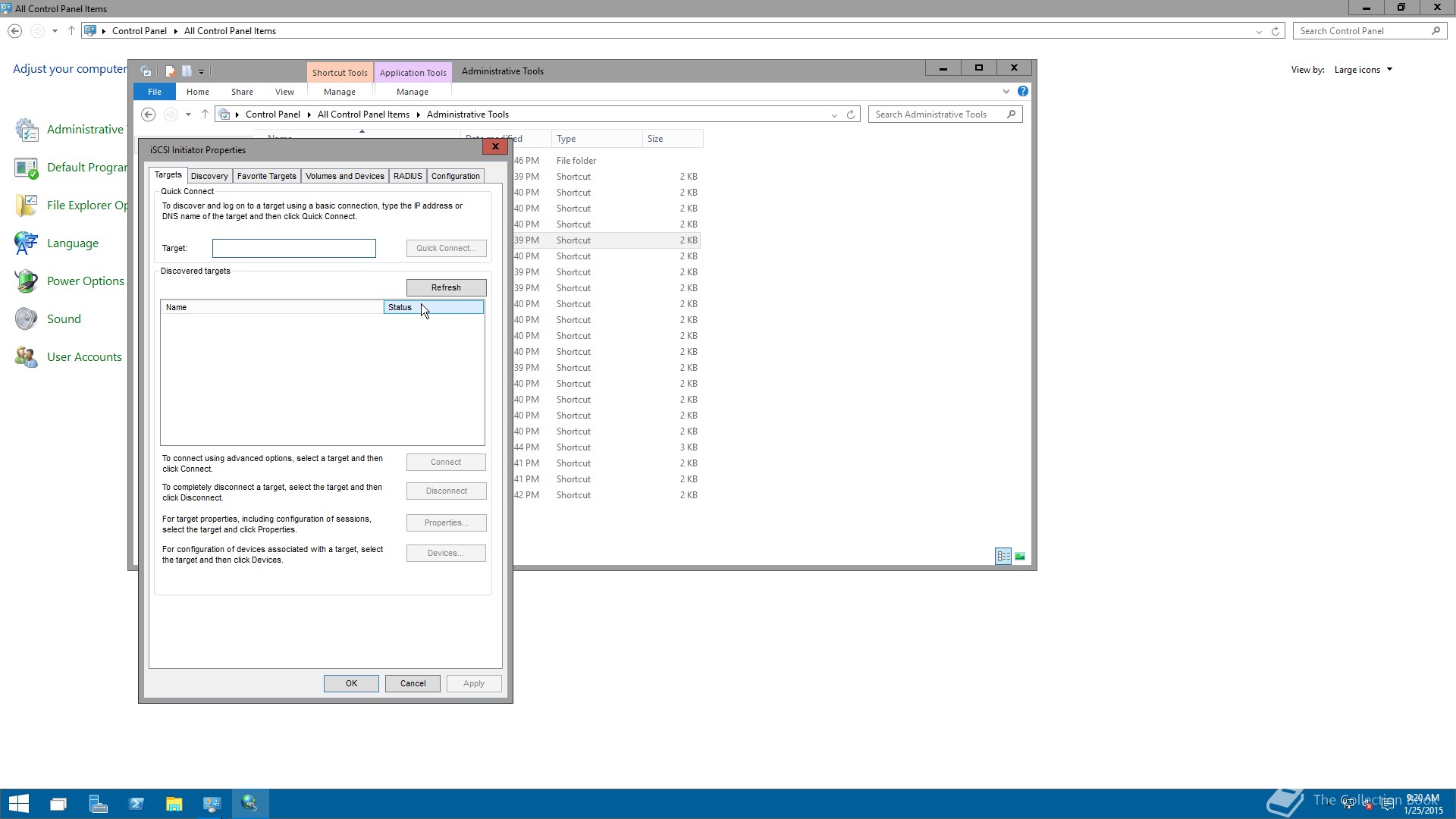Open the Home ribbon tab
1456x819 pixels.
[198, 92]
